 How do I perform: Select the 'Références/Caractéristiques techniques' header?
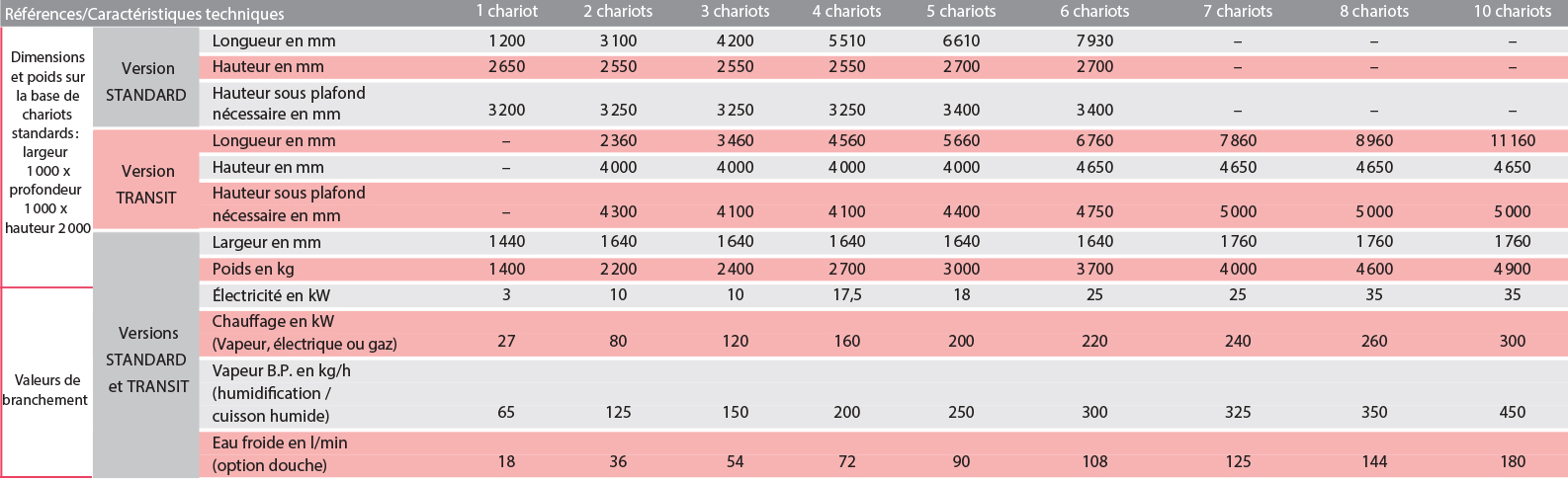click(x=144, y=13)
